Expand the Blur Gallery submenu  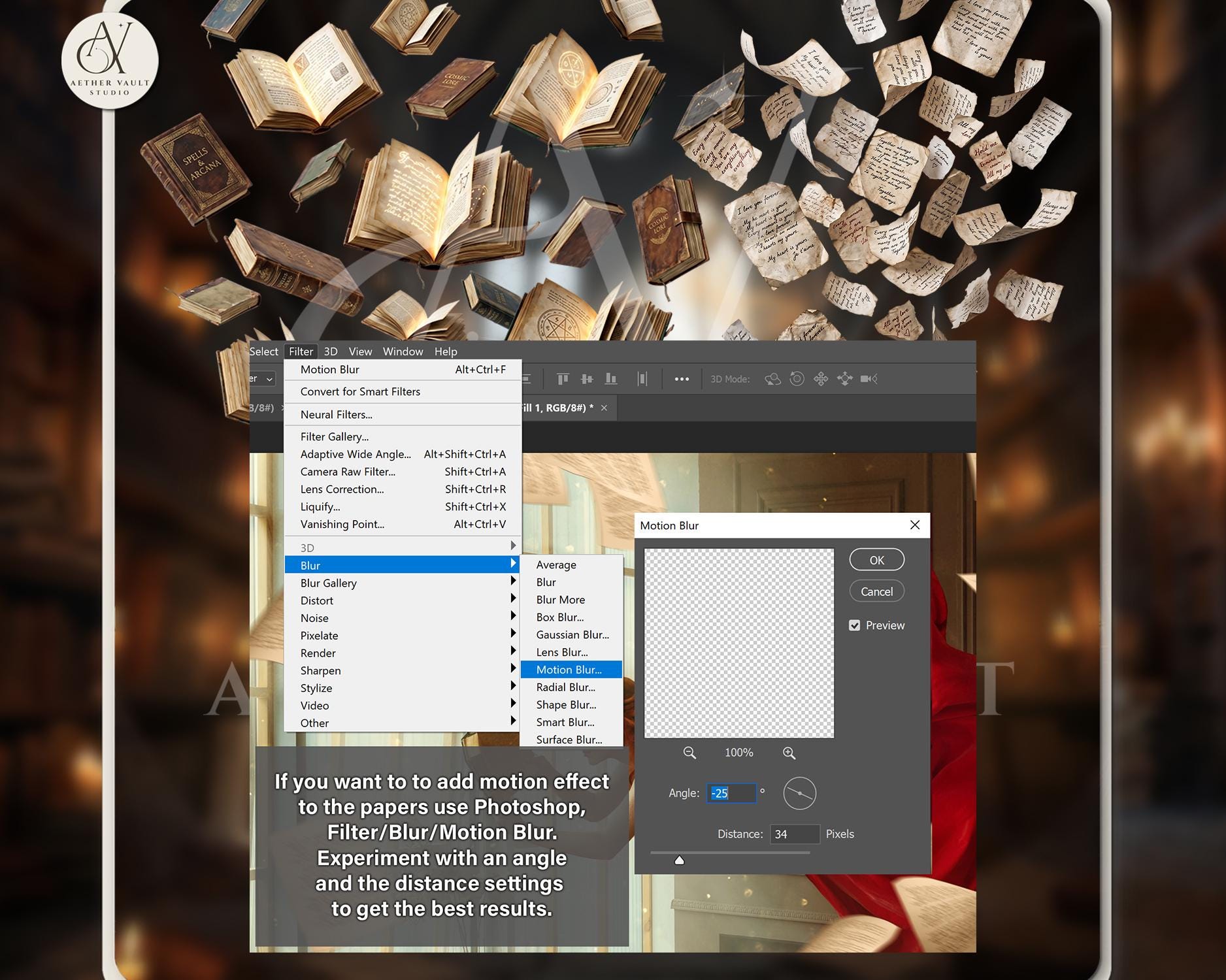click(402, 583)
